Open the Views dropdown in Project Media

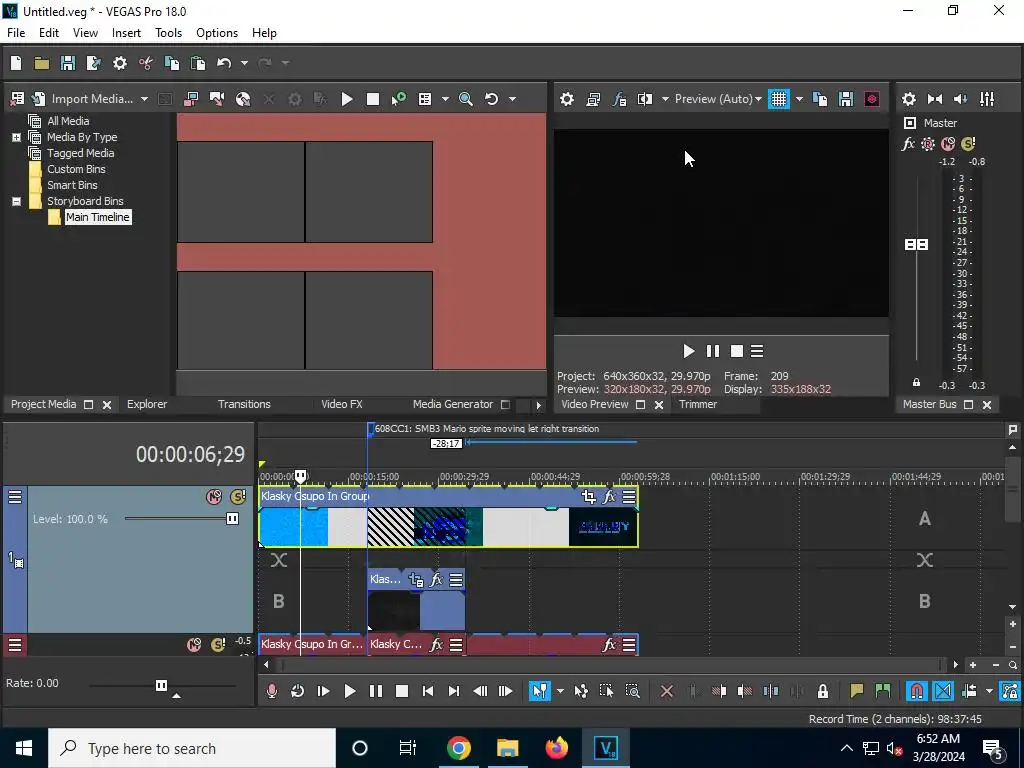click(445, 99)
